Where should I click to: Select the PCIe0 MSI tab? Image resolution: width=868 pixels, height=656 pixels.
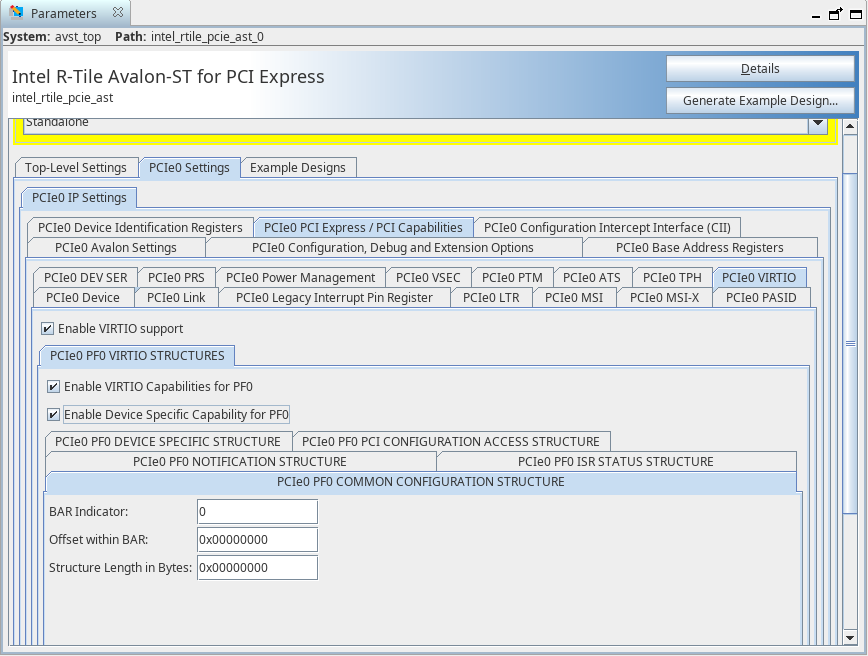574,297
